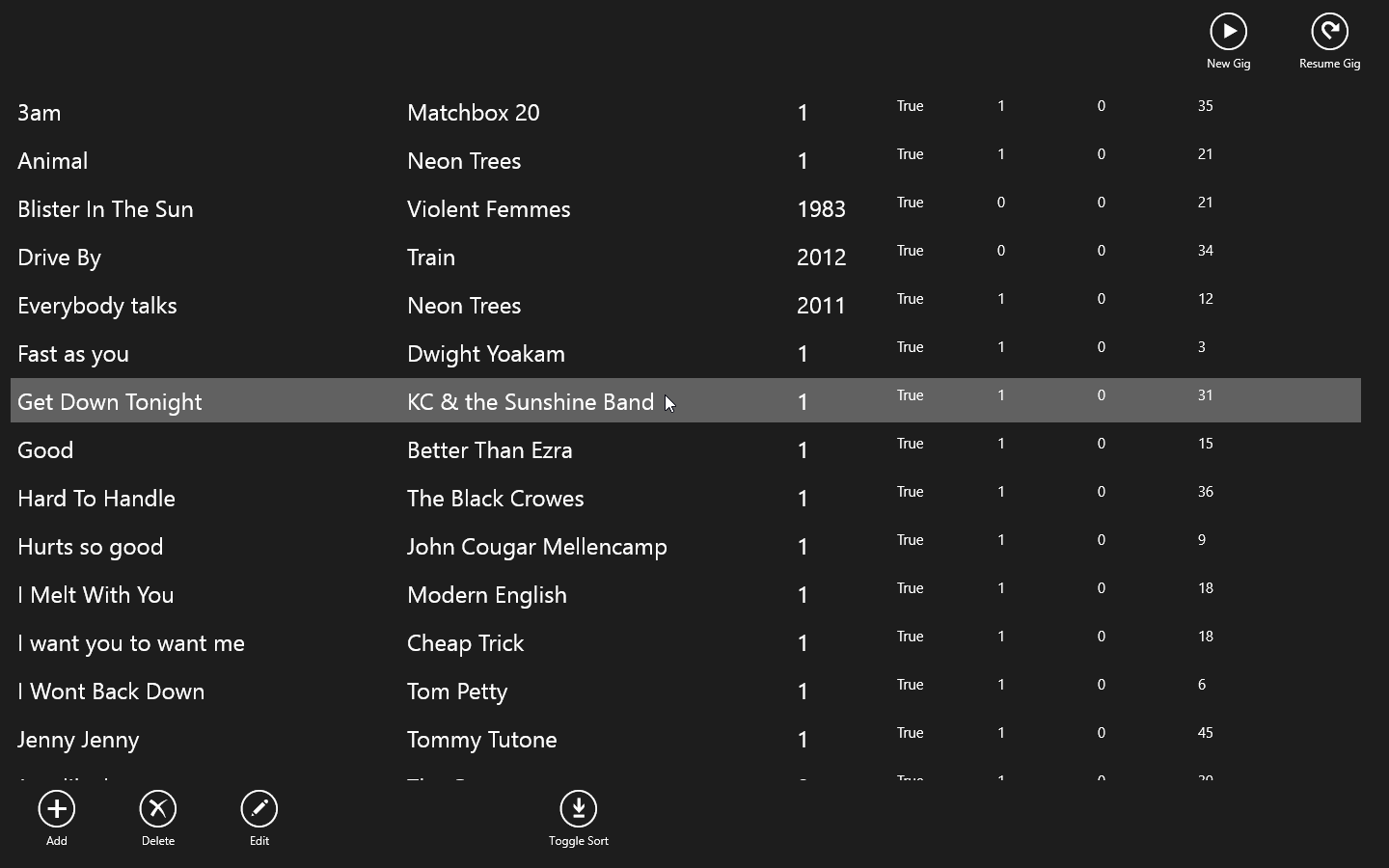Image resolution: width=1389 pixels, height=868 pixels.
Task: Click count '12' in Everybody talks row
Action: (1206, 299)
